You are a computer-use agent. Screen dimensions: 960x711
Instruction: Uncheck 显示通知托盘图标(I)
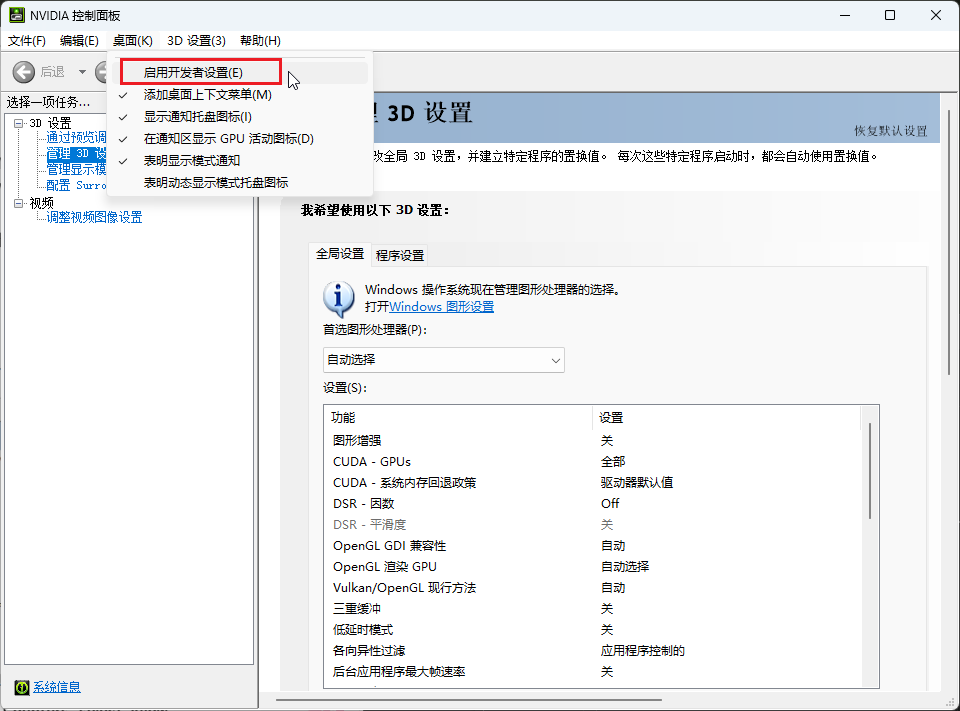pos(240,117)
